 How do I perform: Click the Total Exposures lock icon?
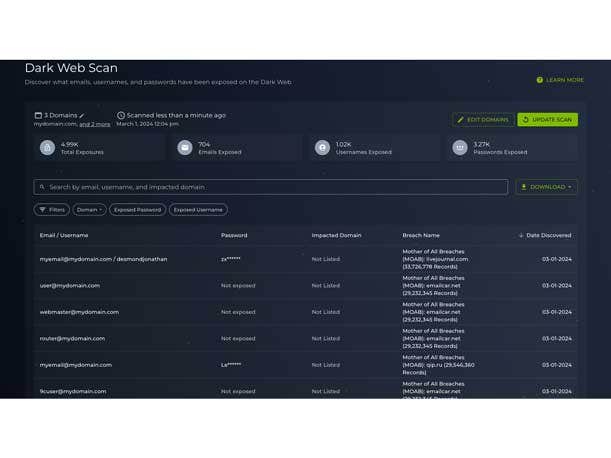[46, 148]
